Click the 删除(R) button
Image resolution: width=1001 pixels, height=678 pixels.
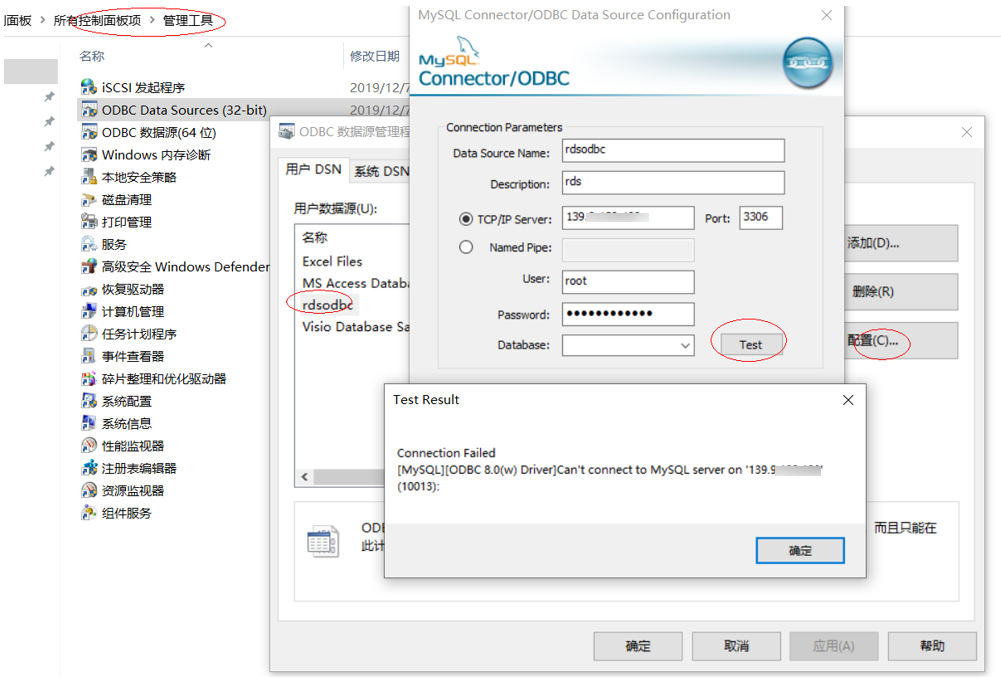(901, 292)
